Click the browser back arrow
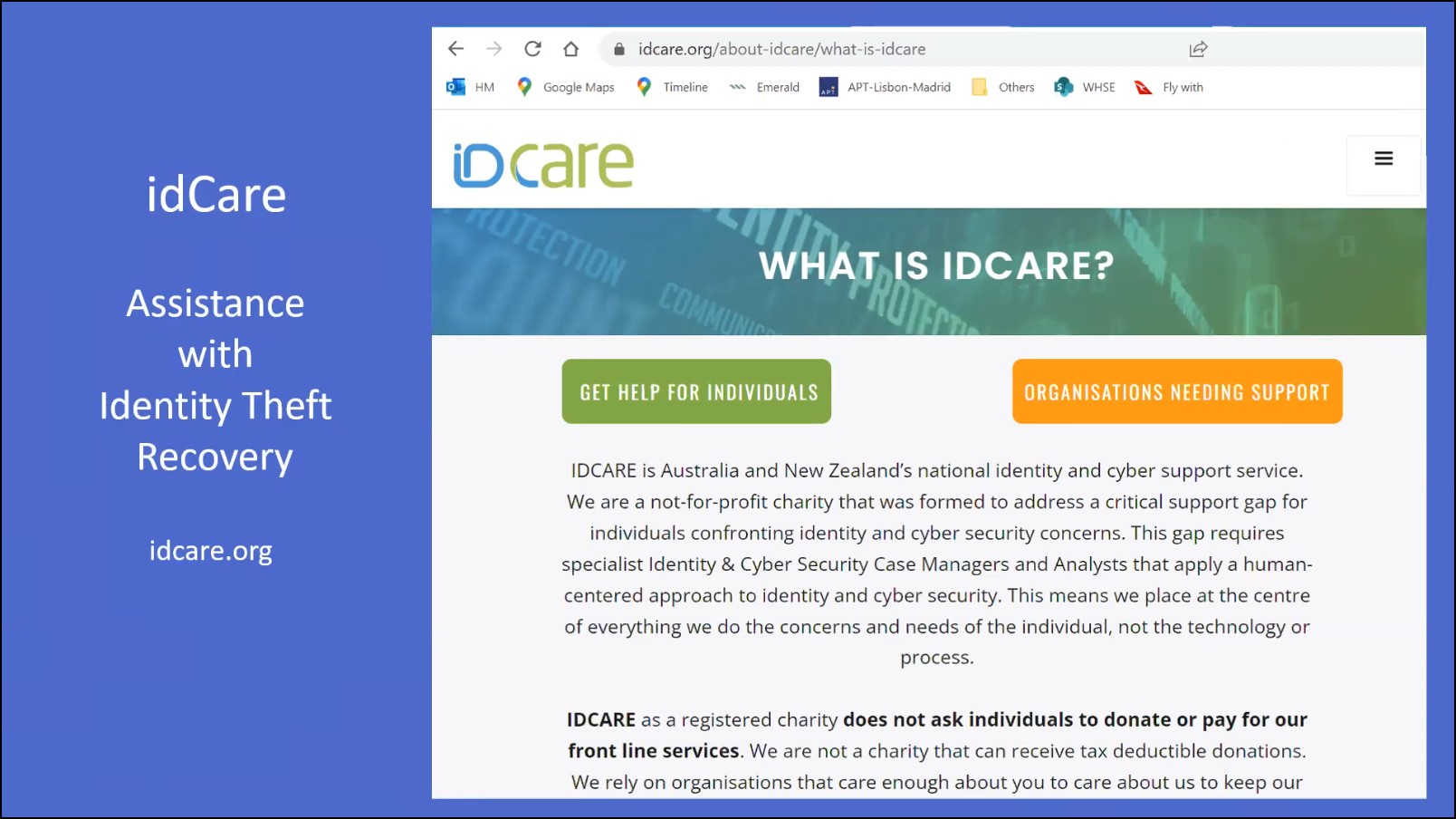 pos(455,49)
